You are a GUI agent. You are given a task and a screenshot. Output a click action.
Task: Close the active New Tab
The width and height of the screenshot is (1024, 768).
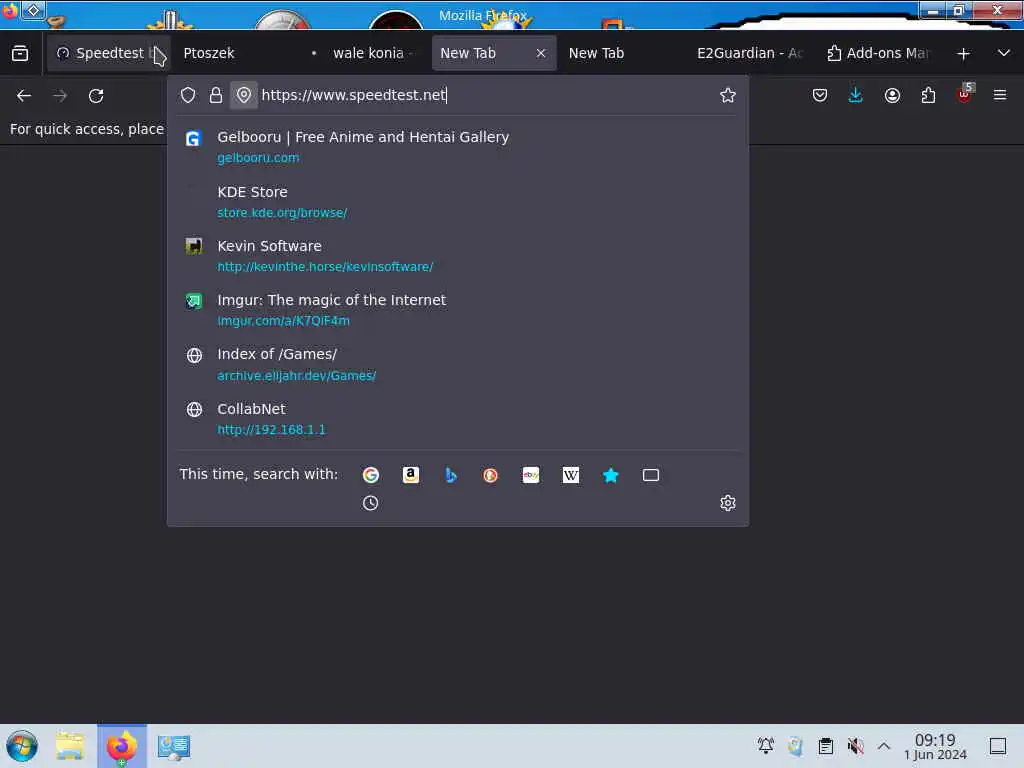(x=541, y=54)
